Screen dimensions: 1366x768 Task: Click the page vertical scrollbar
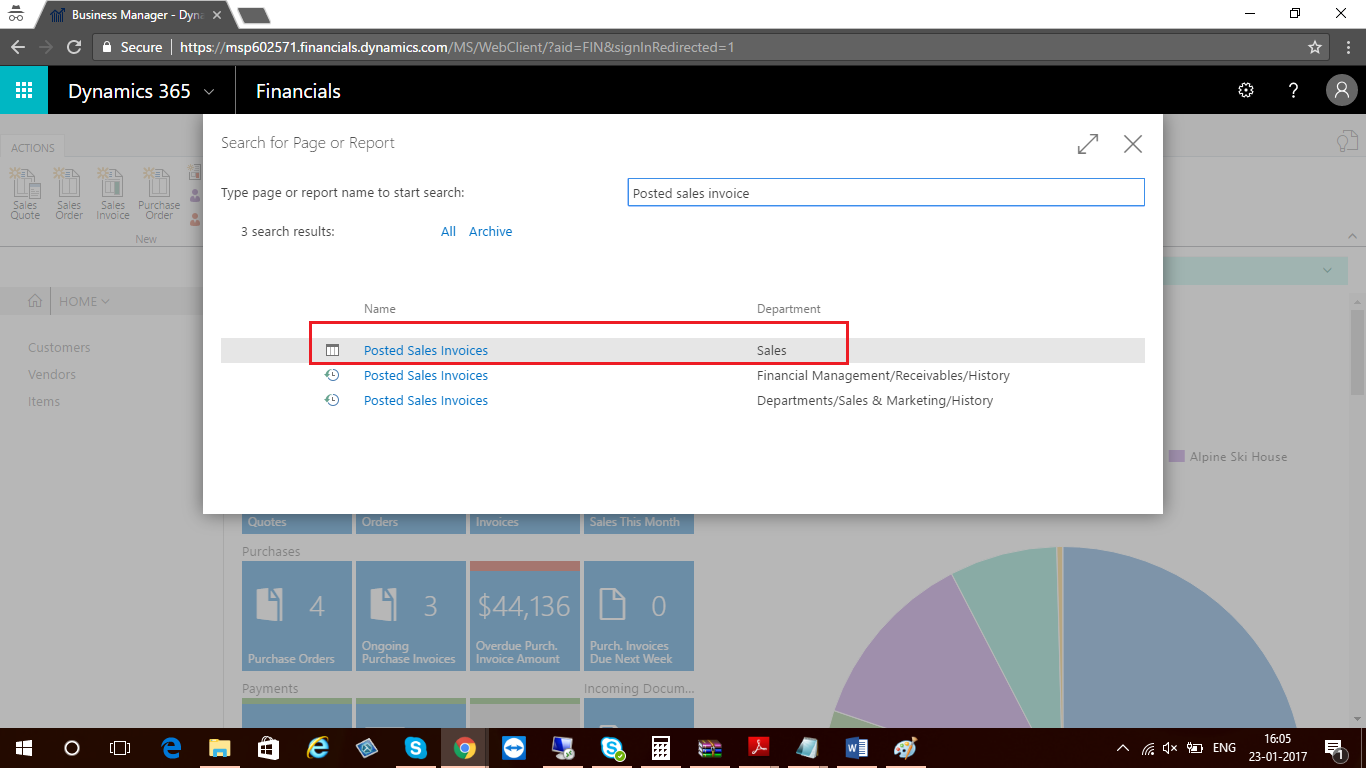[x=1358, y=350]
